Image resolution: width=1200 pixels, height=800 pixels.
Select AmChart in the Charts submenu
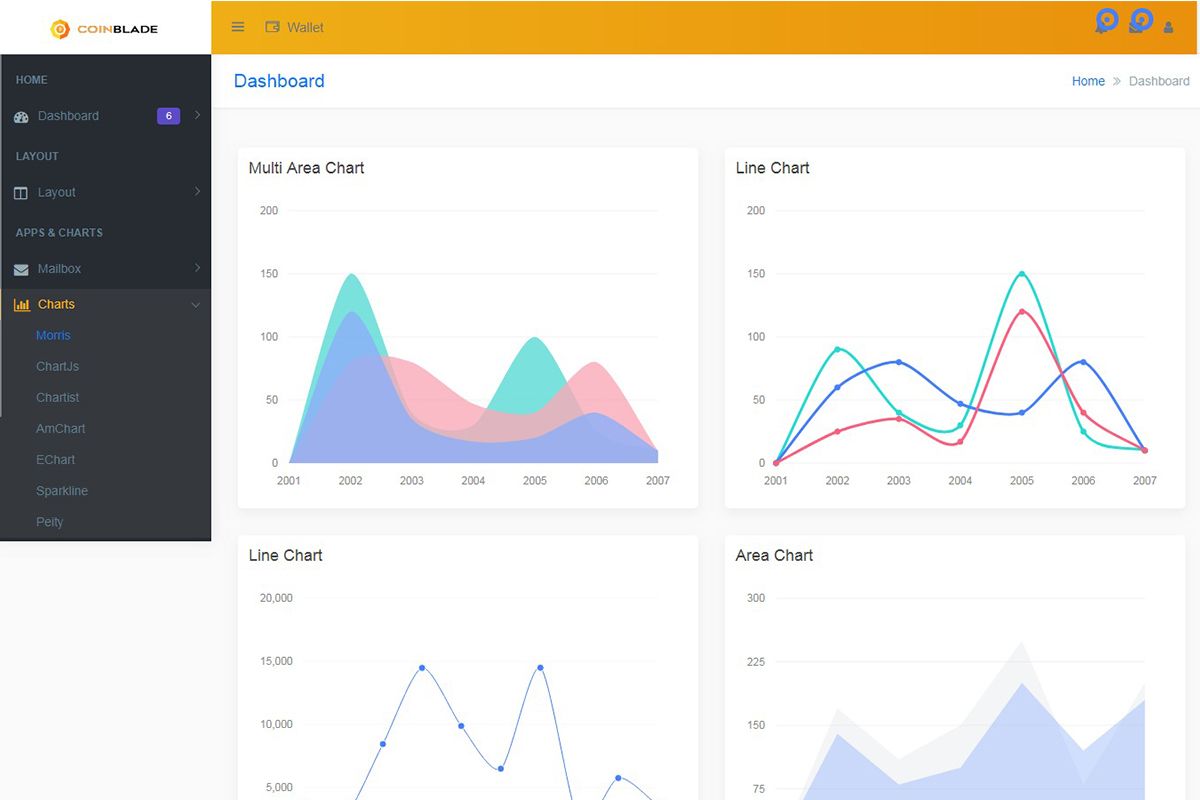(61, 428)
